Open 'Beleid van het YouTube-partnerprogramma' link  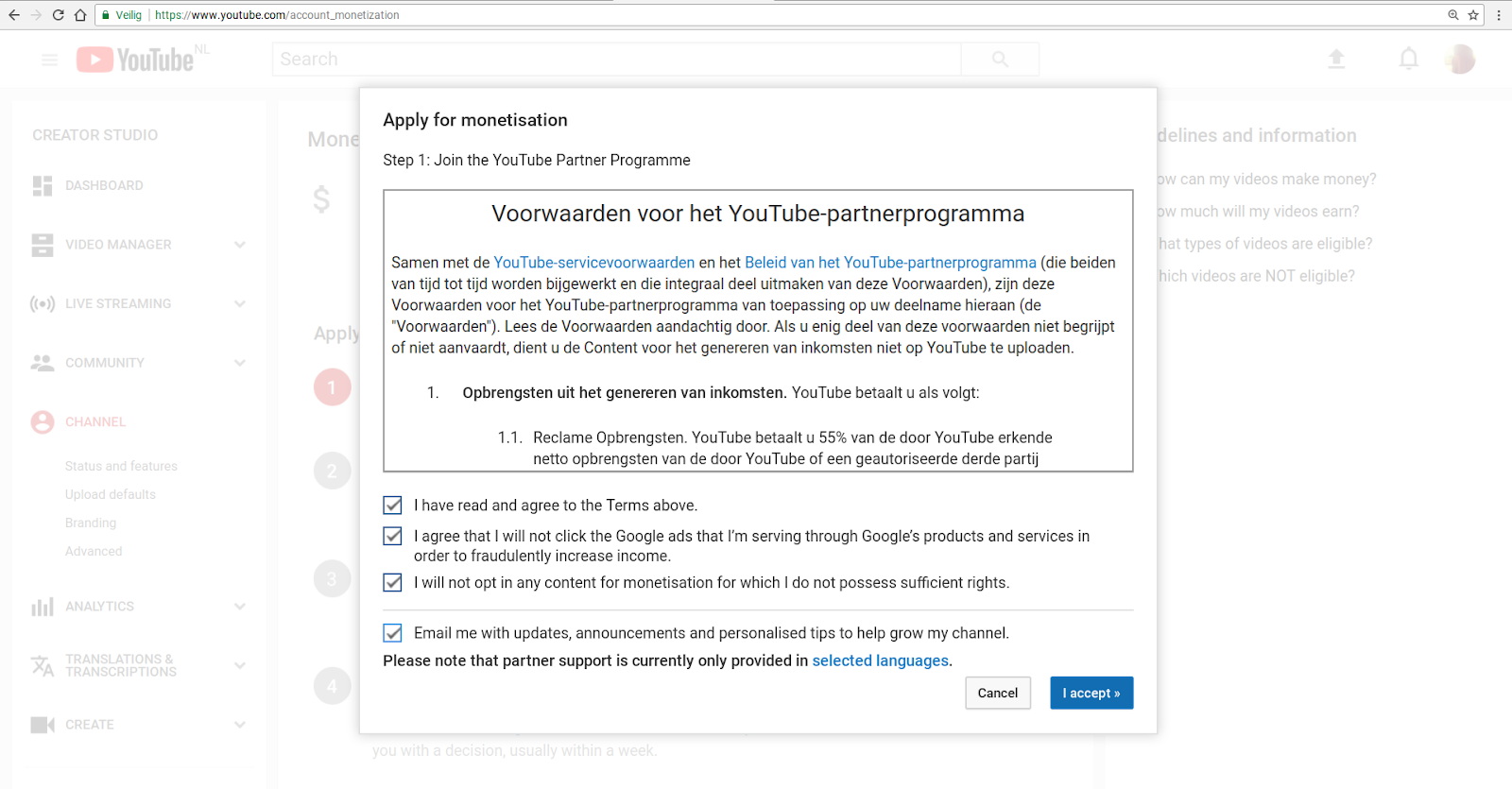[x=890, y=263]
